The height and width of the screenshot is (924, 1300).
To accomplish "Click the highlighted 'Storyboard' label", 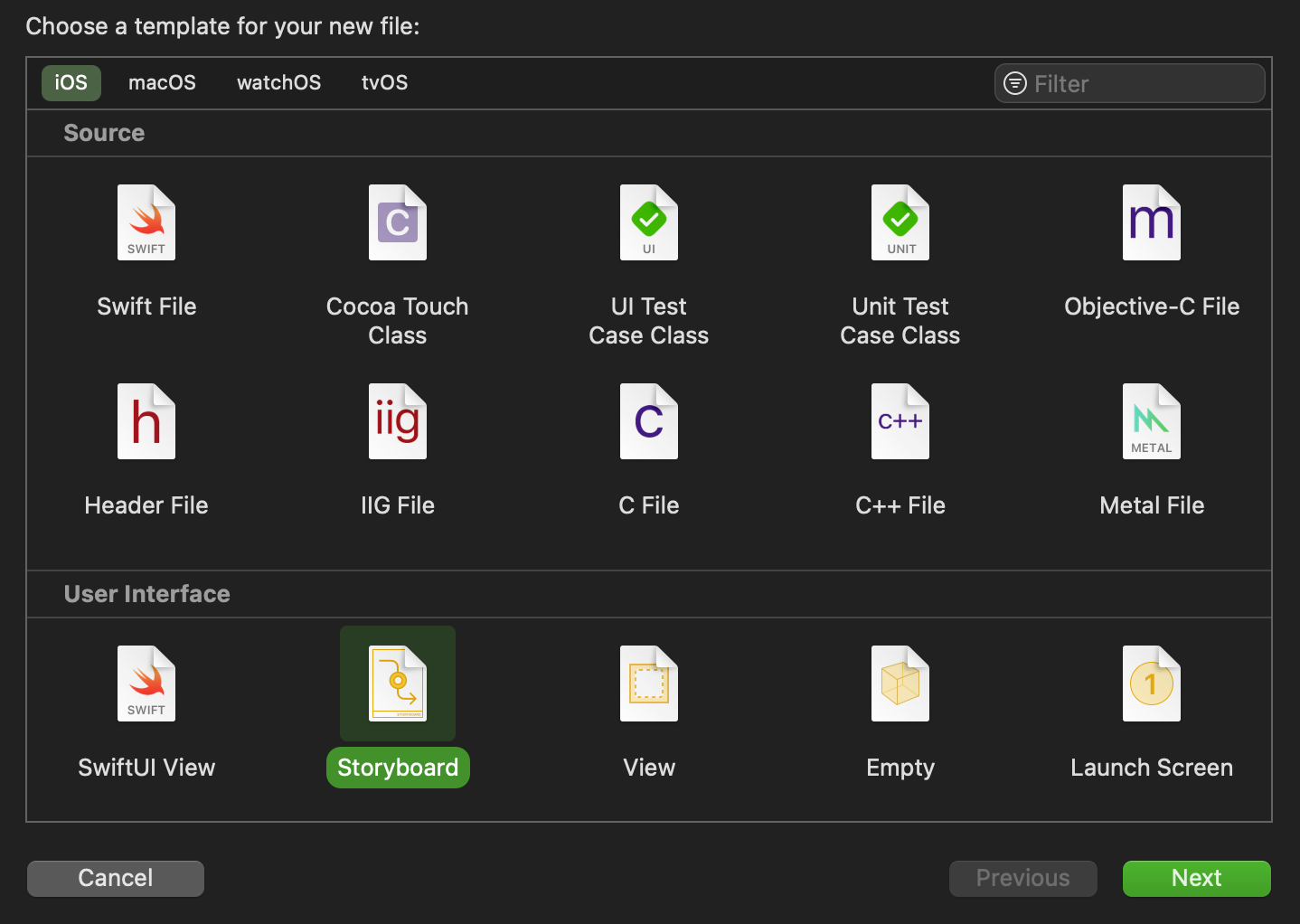I will pyautogui.click(x=398, y=768).
